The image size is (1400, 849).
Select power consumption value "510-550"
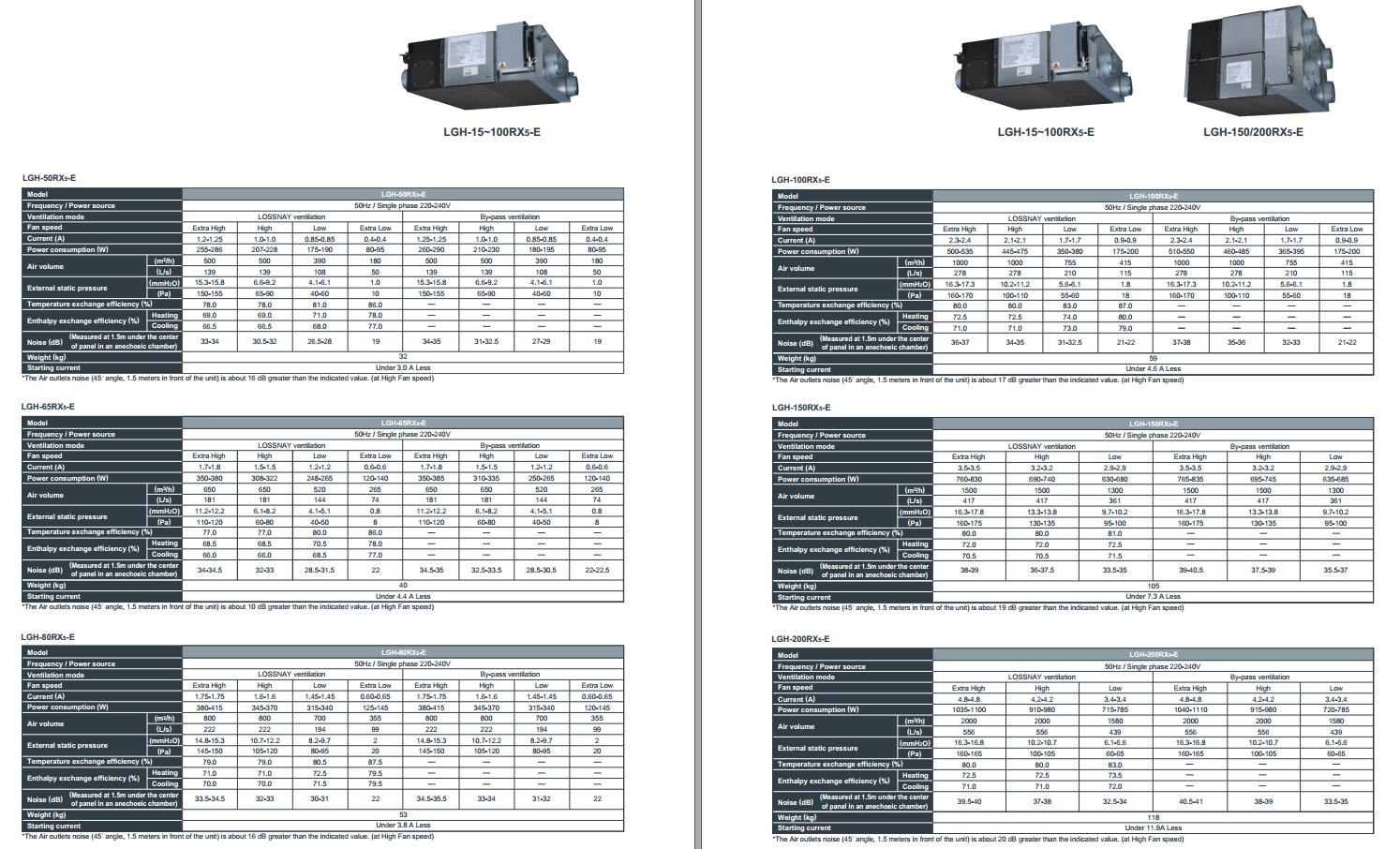tap(1181, 252)
